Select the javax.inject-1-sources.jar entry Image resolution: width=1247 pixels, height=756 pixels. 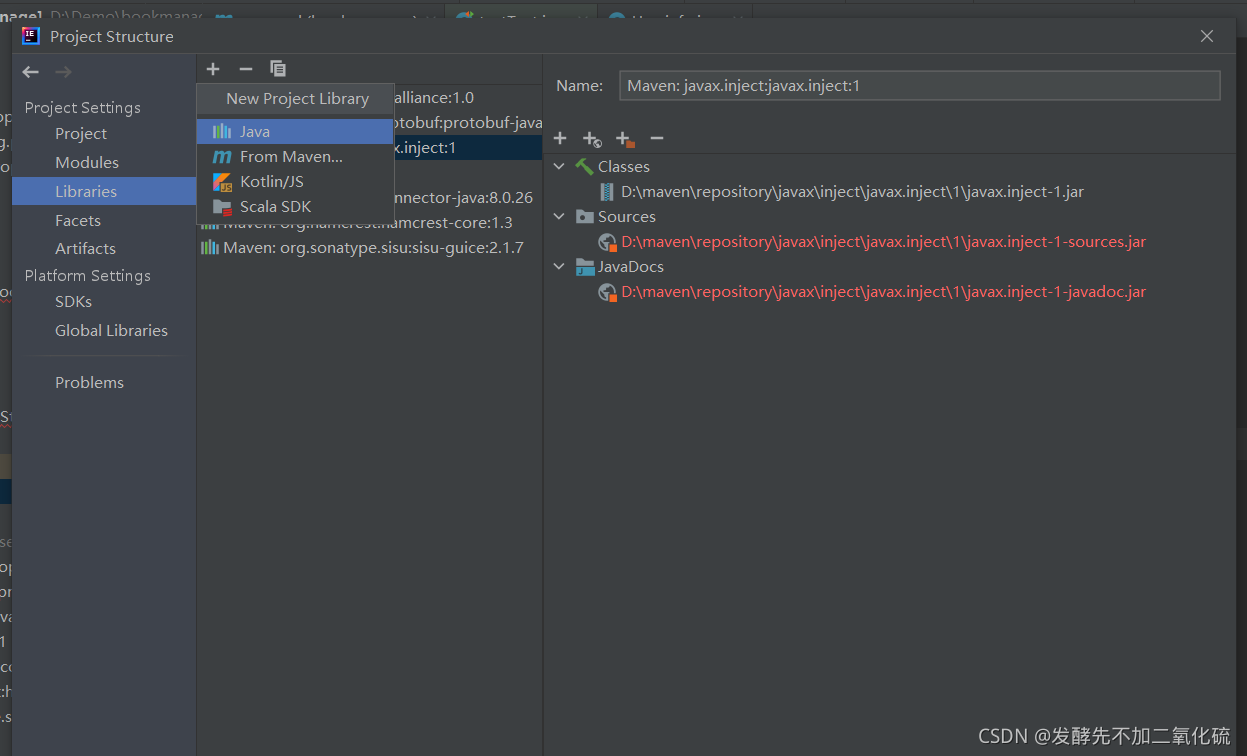(x=883, y=241)
